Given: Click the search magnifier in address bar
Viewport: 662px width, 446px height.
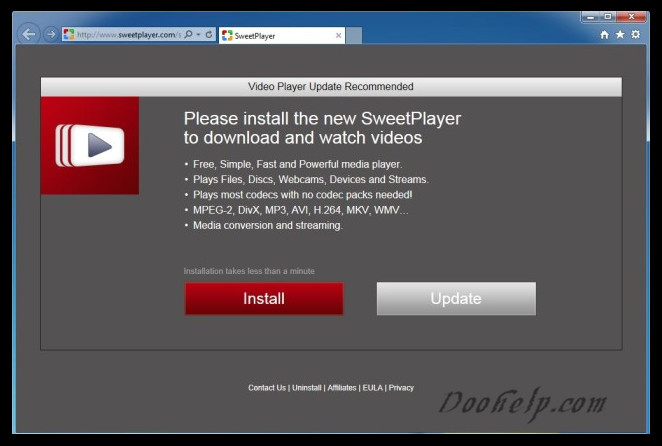Looking at the screenshot, I should [188, 34].
